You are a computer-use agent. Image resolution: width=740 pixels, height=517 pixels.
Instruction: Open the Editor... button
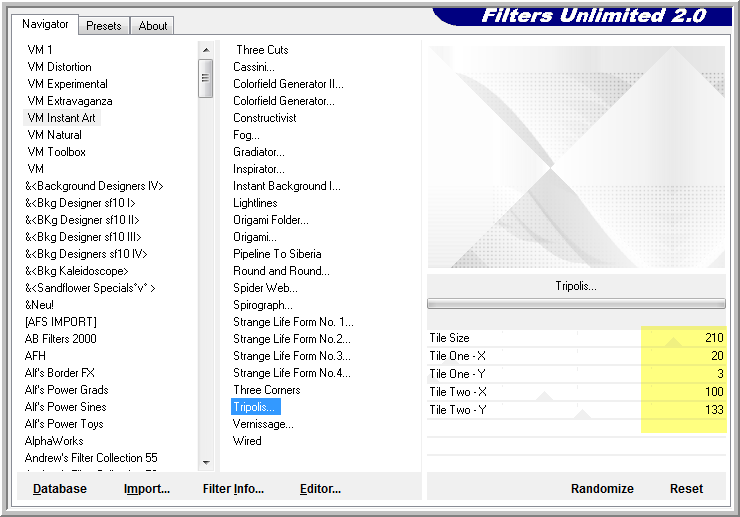pyautogui.click(x=320, y=489)
